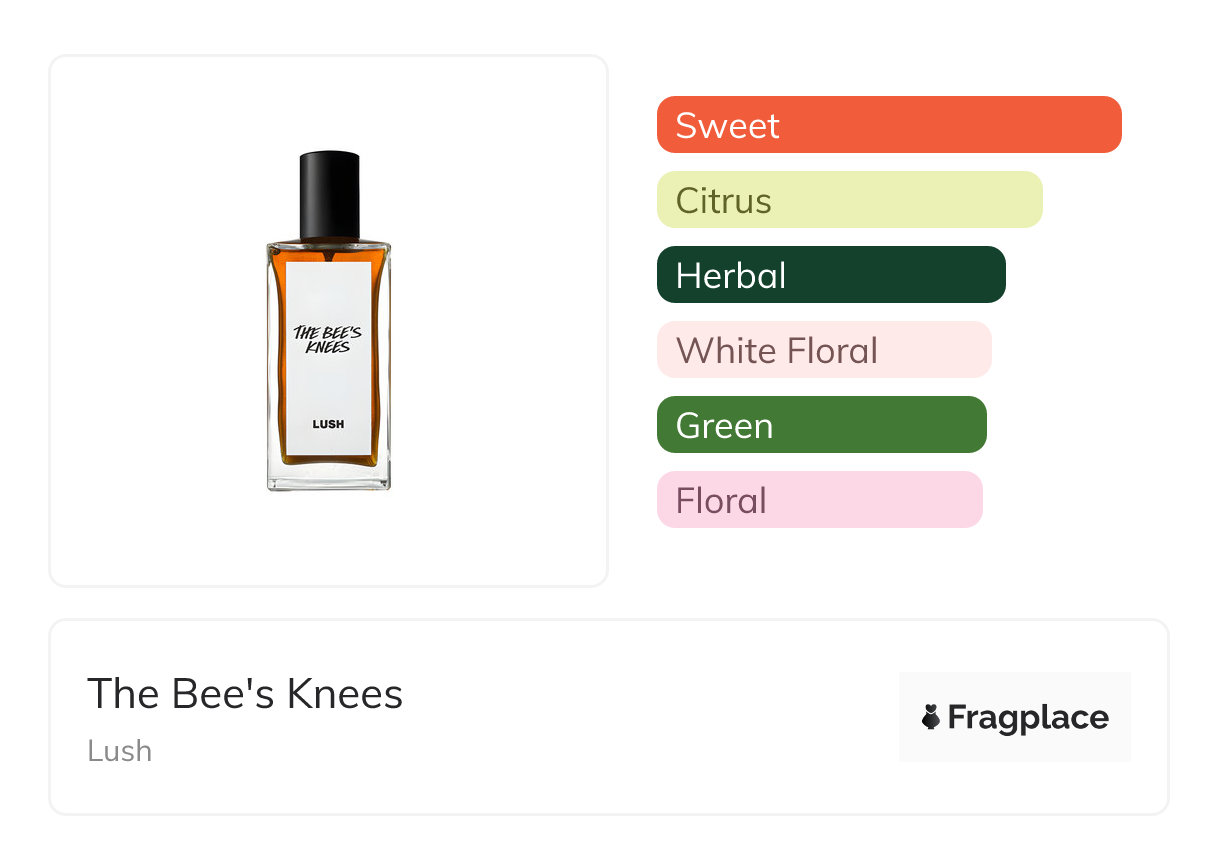
Task: Click the clear glass base of the bottle
Action: pyautogui.click(x=329, y=479)
